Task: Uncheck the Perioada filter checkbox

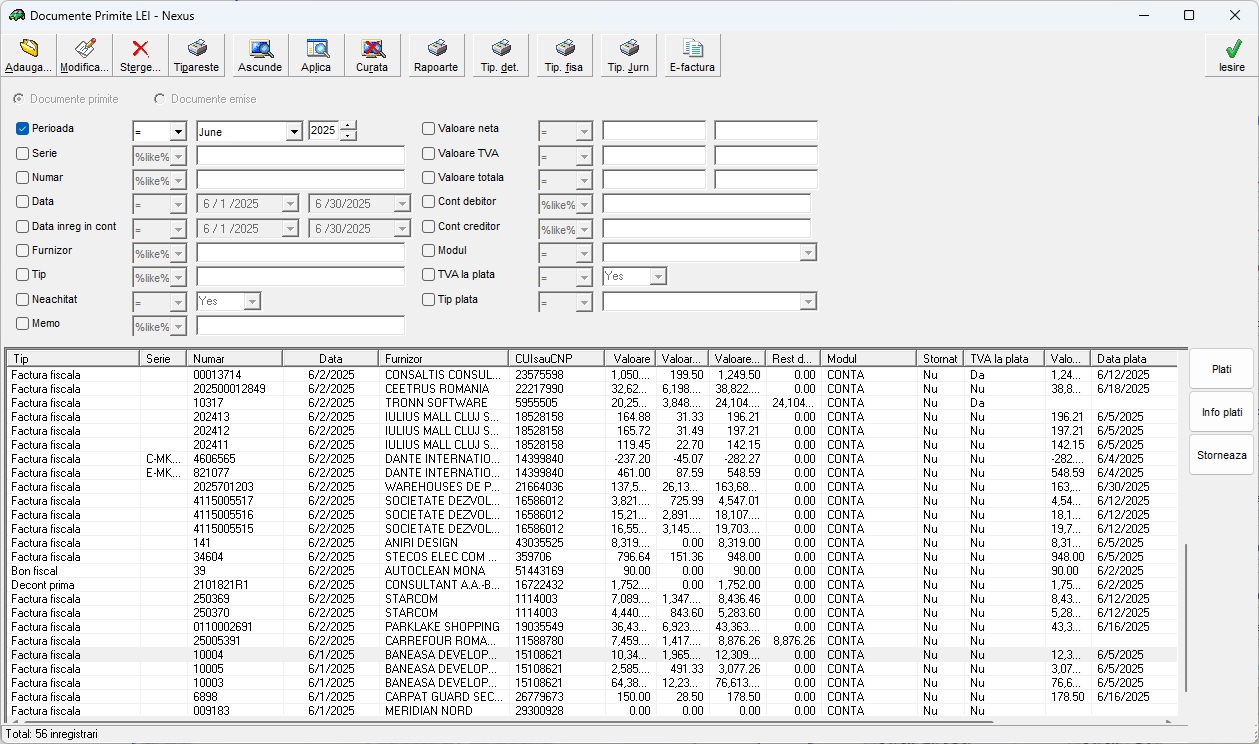Action: (x=23, y=129)
